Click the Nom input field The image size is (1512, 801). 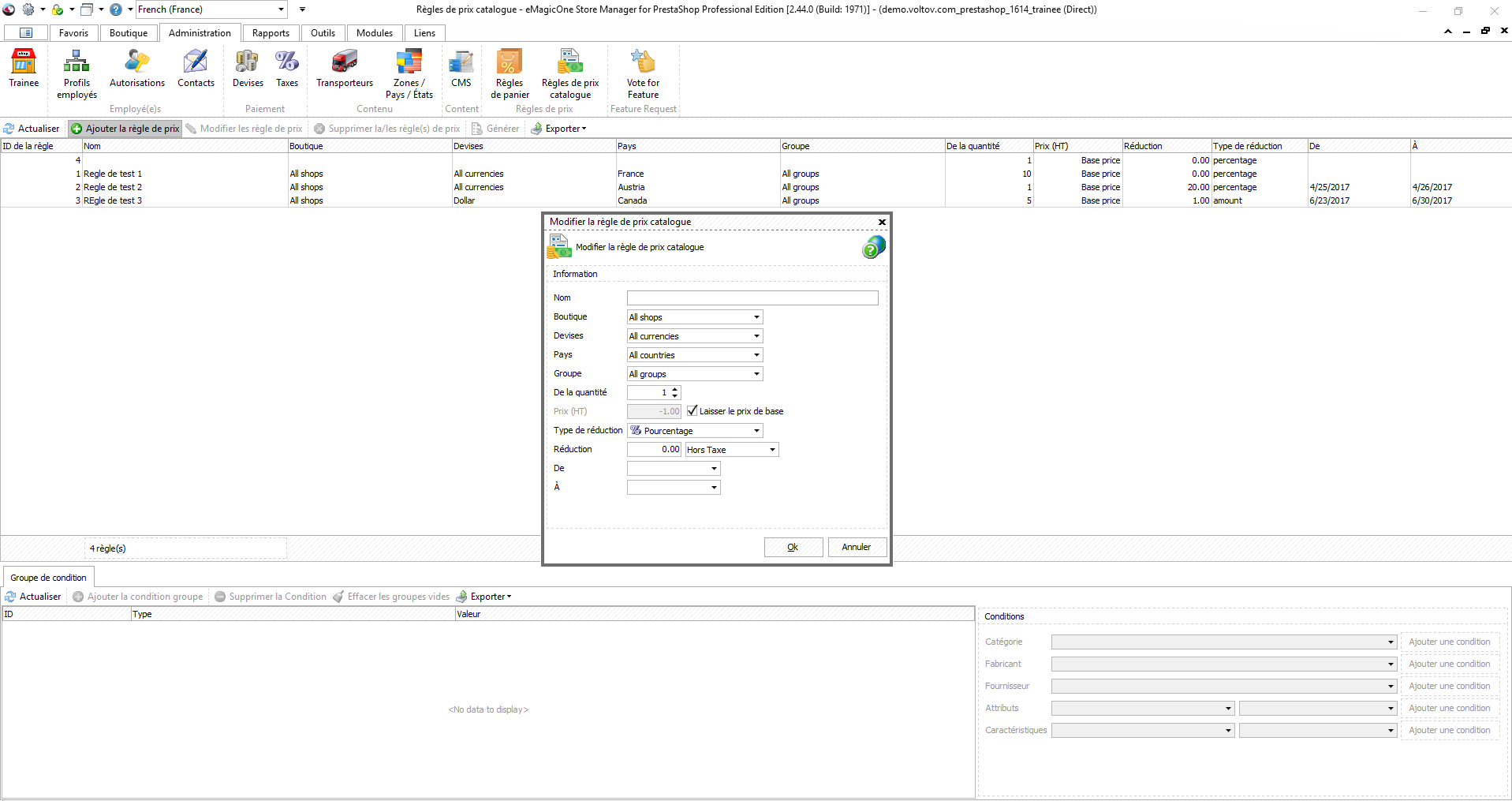coord(752,298)
